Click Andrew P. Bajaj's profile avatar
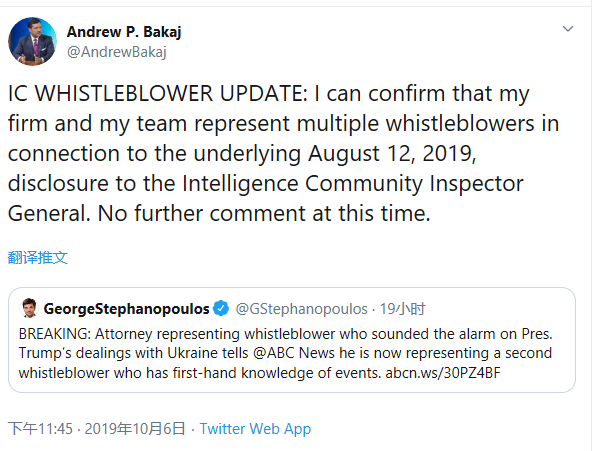The width and height of the screenshot is (601, 451). 33,41
